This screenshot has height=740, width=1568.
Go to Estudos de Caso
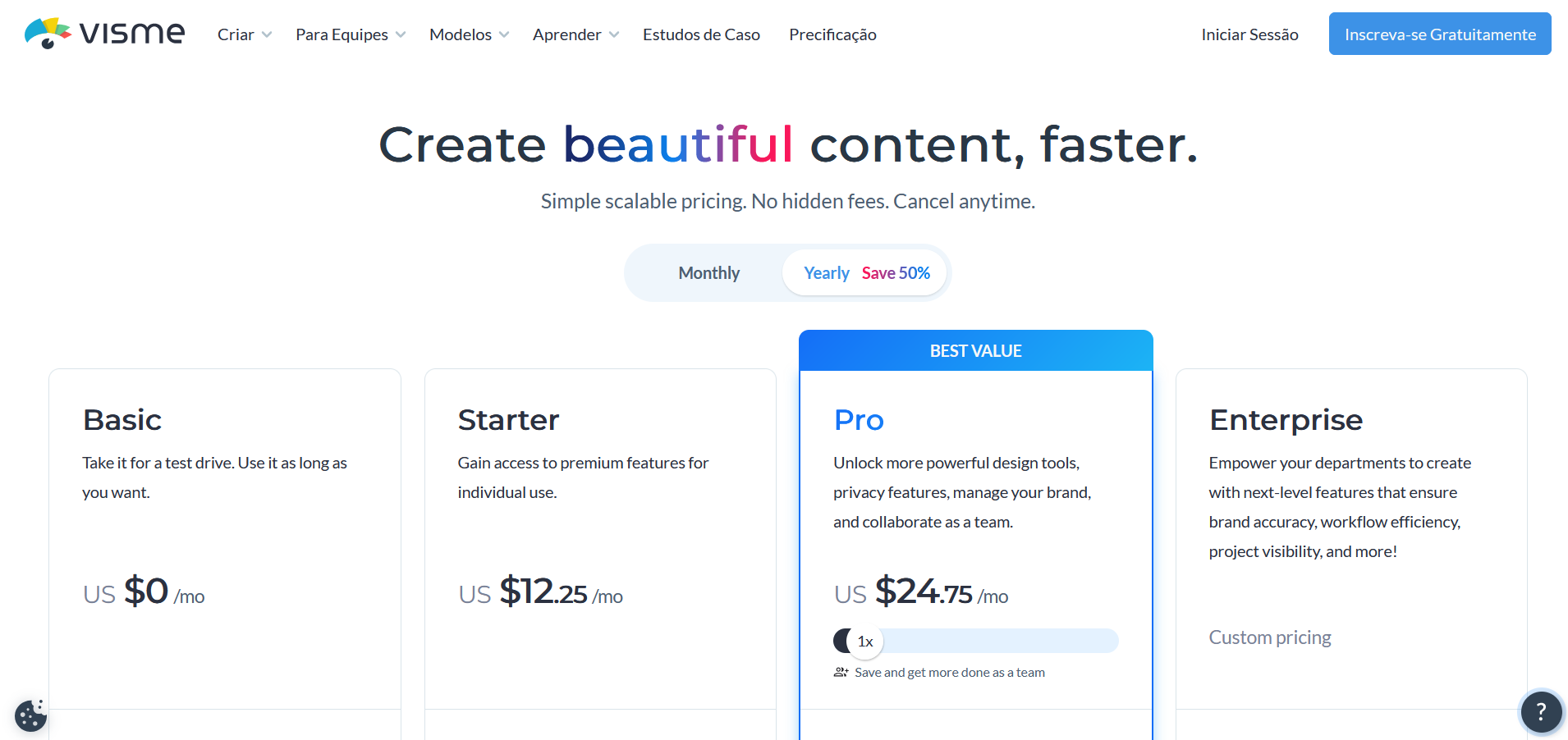pos(701,34)
